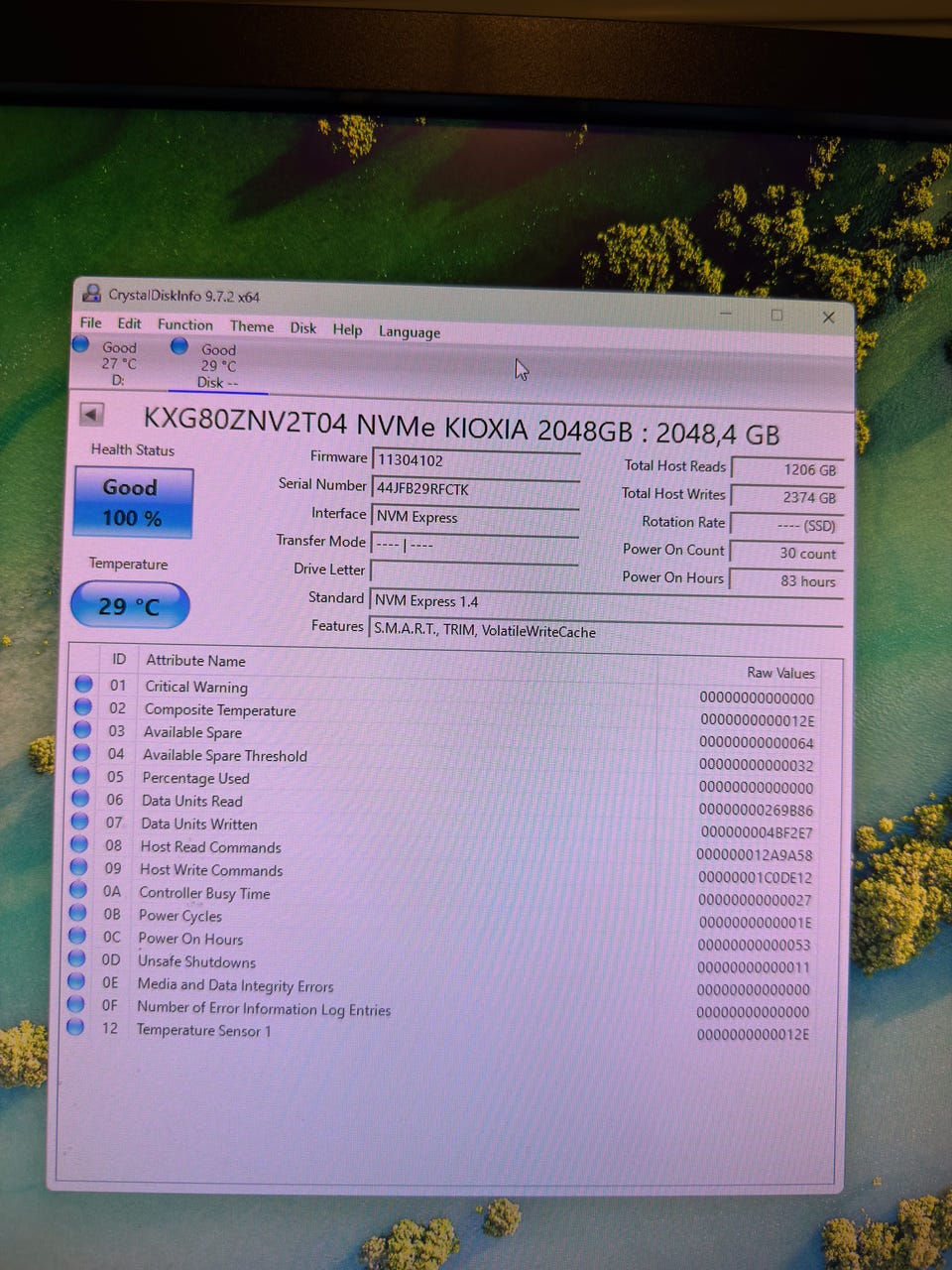952x1270 pixels.
Task: Click the Raw Values column header
Action: (780, 672)
